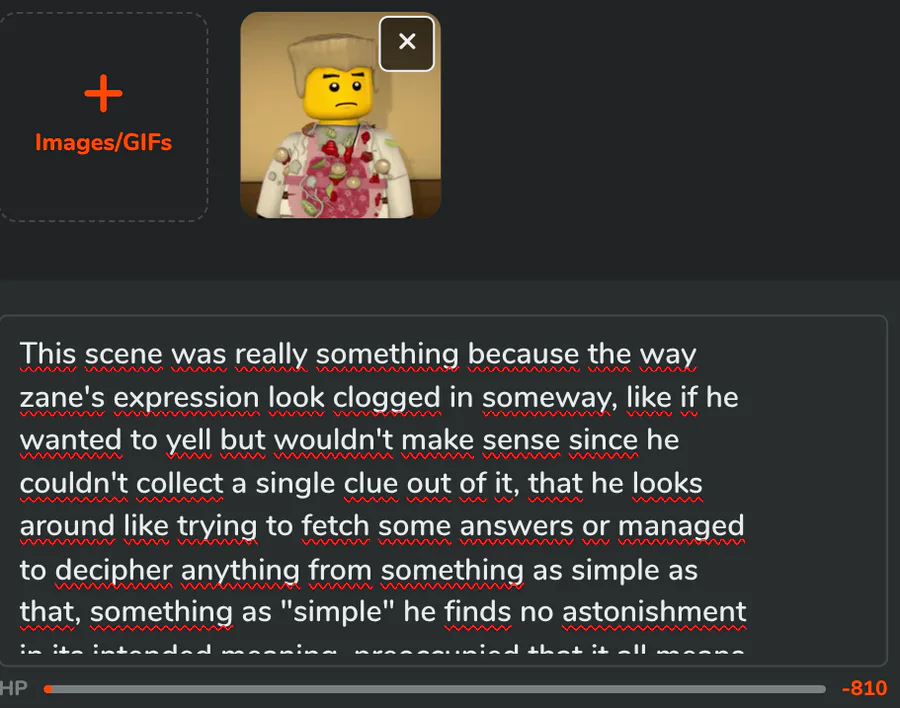Click the orange plus icon
900x708 pixels.
click(103, 95)
